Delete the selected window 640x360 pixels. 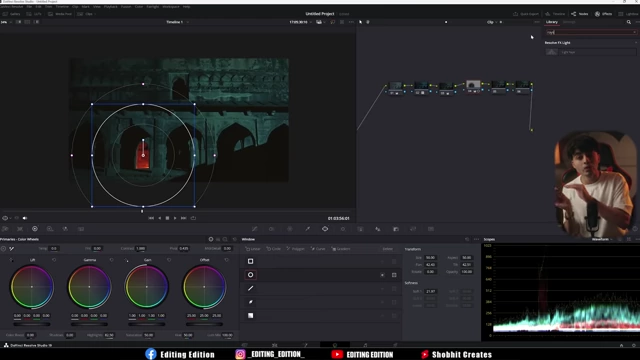[387, 249]
